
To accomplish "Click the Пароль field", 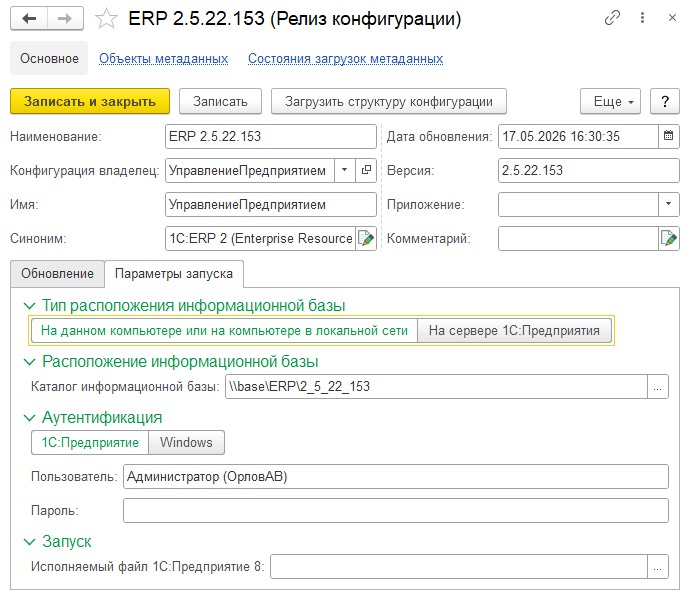I will click(396, 511).
